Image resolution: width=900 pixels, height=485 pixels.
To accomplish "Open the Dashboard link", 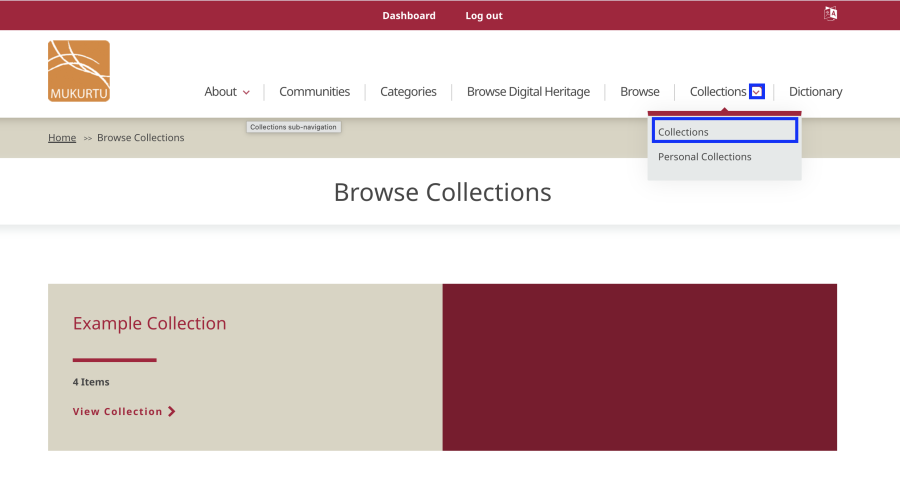I will point(409,15).
